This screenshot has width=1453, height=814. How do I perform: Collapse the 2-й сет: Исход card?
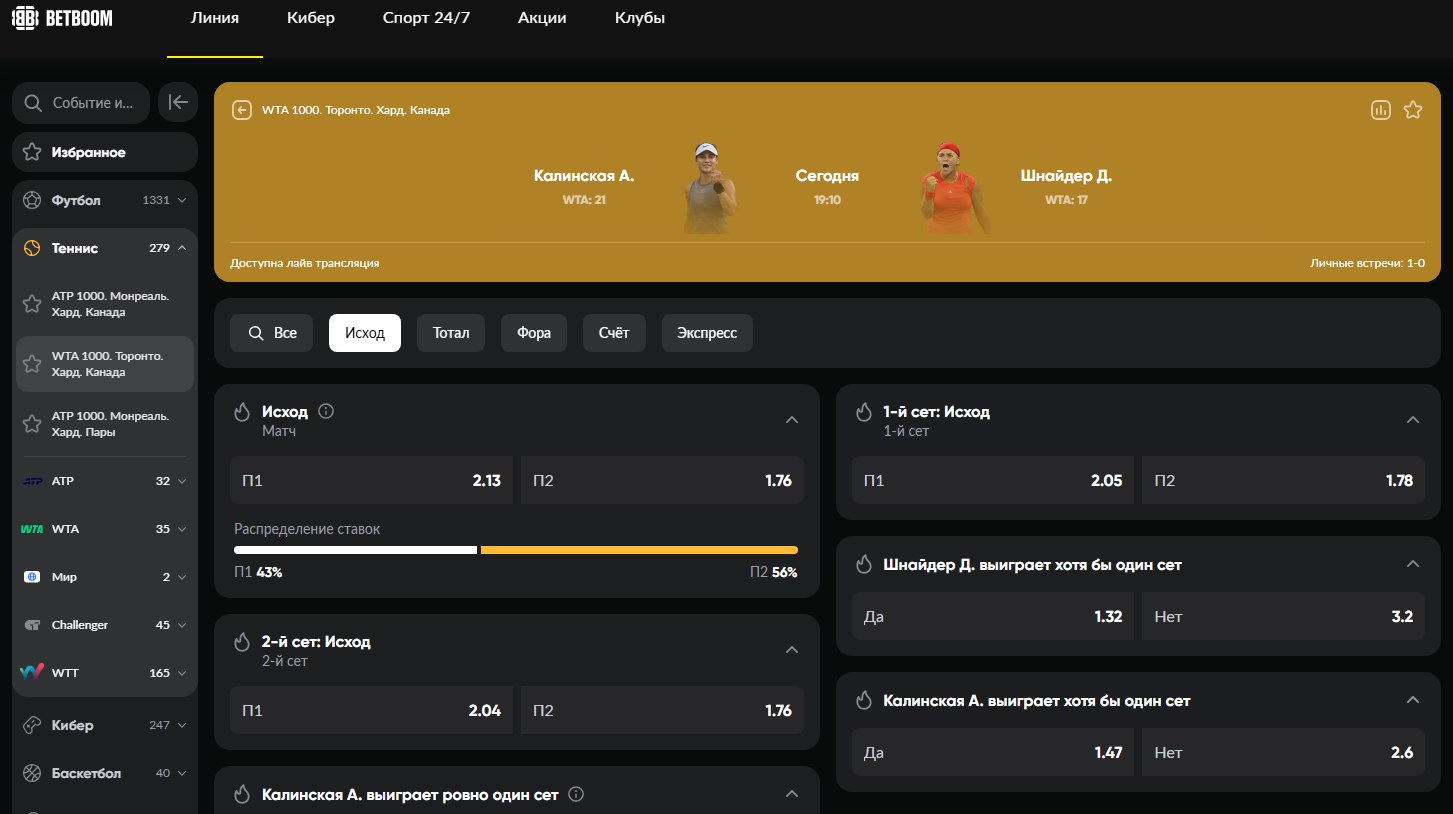click(792, 650)
